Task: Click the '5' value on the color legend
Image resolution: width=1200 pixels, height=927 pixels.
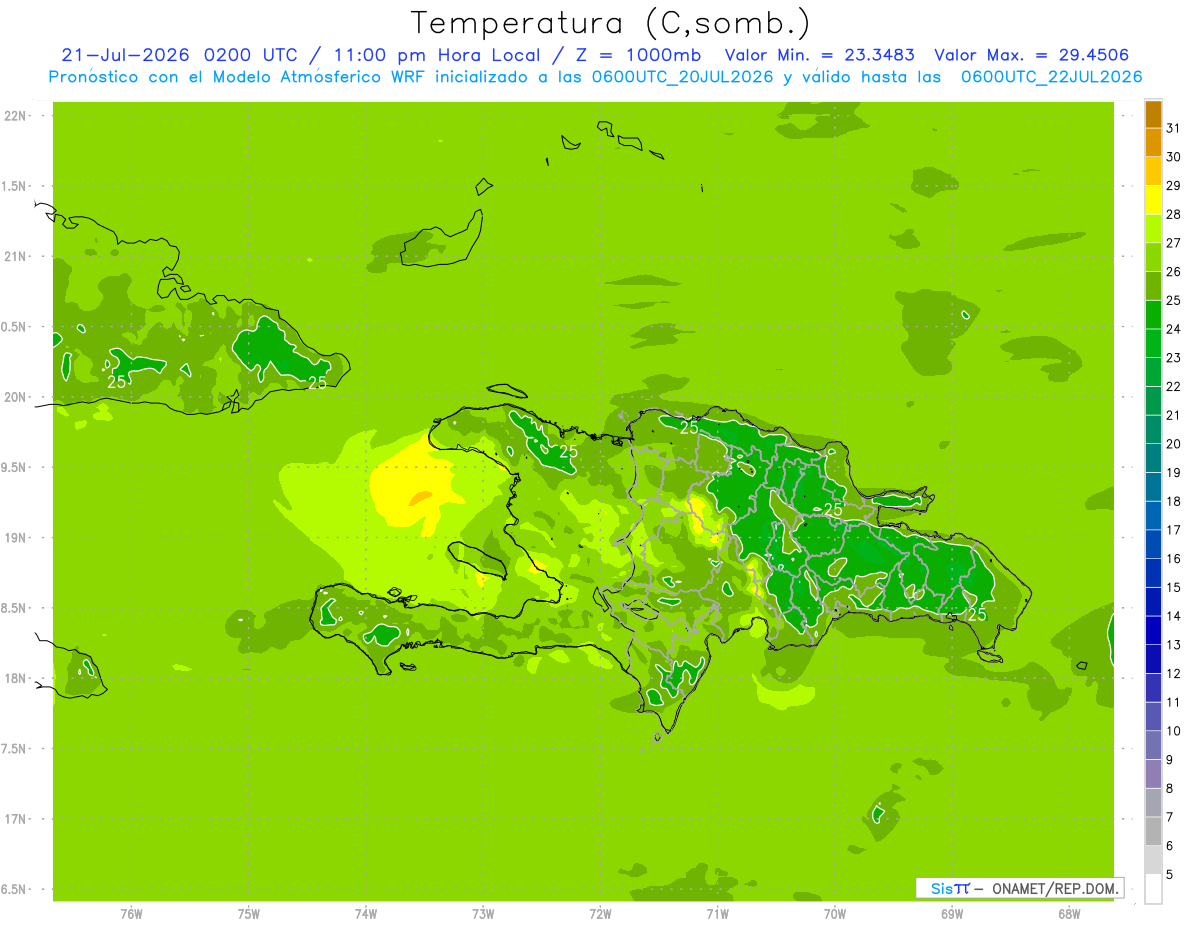Action: coord(1170,875)
